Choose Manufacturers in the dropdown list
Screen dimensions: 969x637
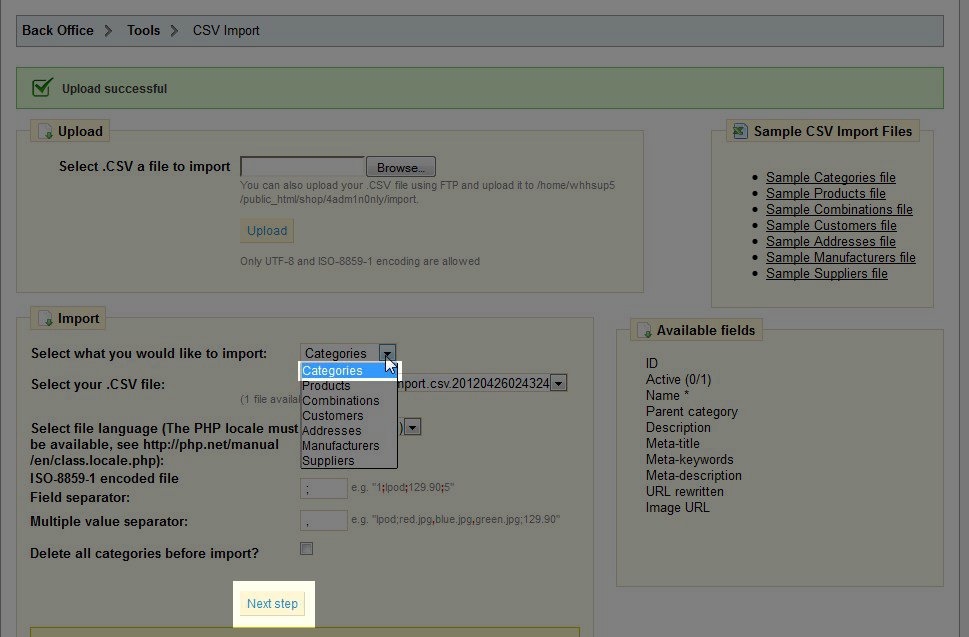coord(340,446)
